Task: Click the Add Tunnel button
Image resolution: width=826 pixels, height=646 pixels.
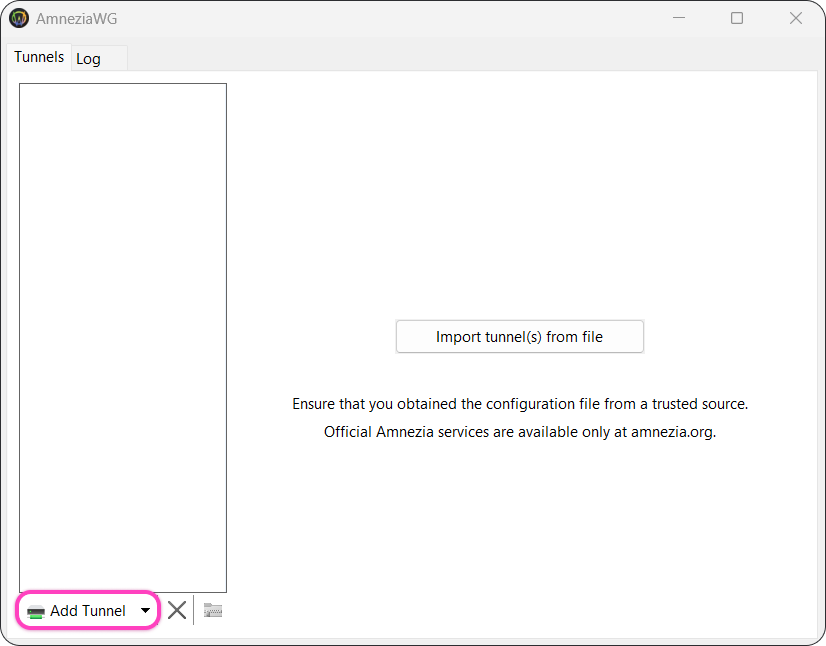Action: pyautogui.click(x=77, y=610)
